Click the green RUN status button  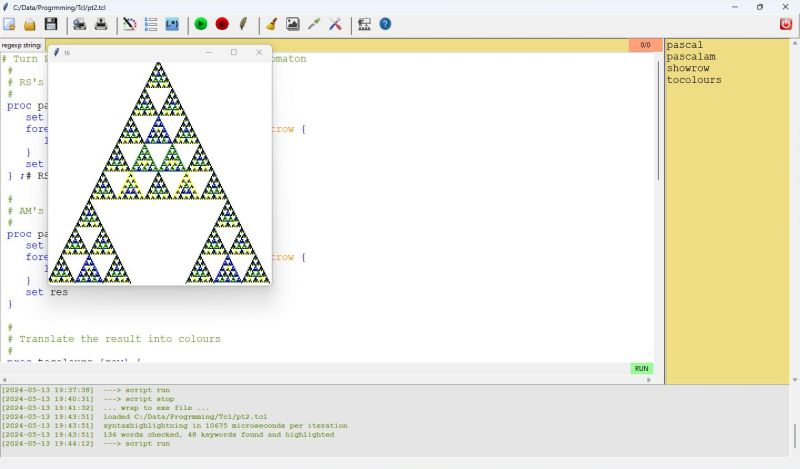(641, 368)
